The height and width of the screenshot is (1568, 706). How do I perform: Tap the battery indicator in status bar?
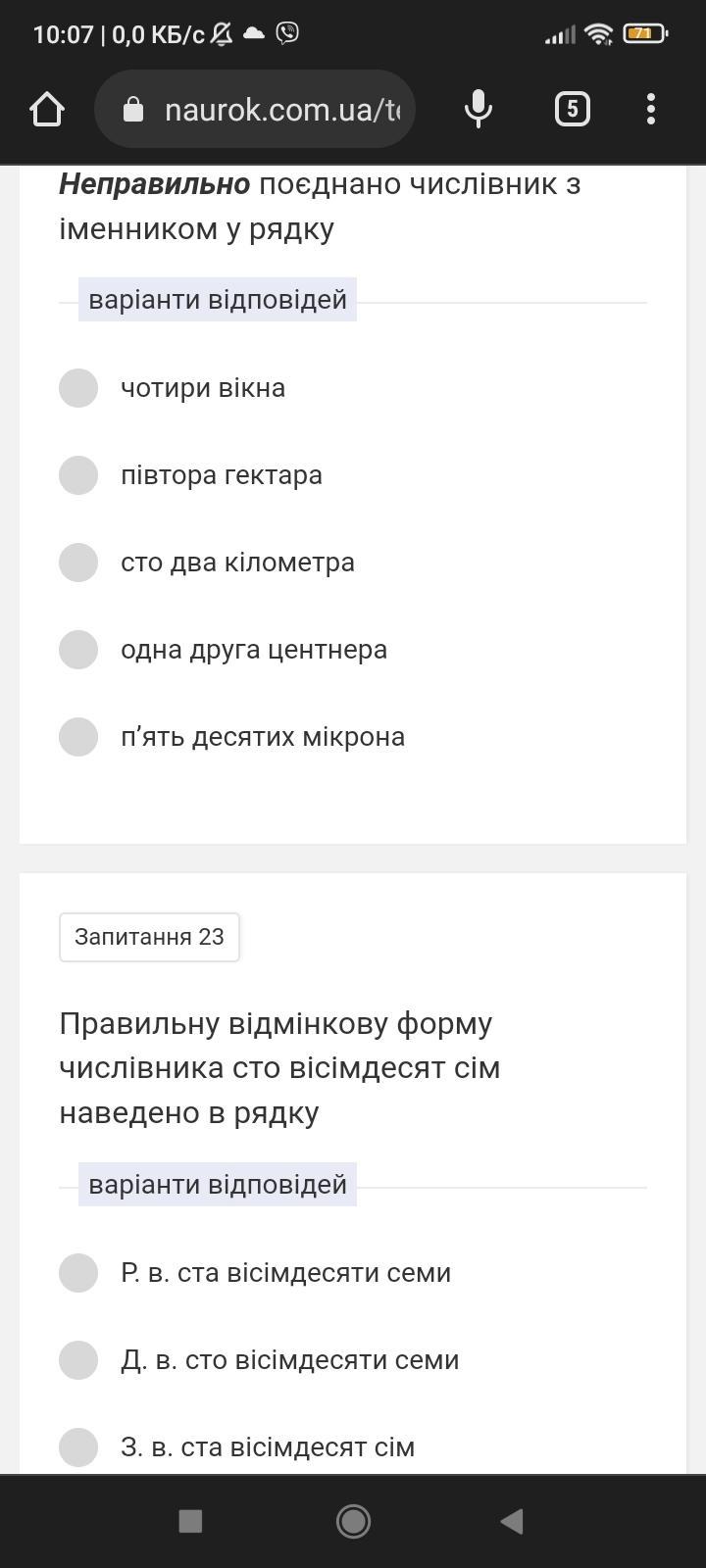tap(644, 33)
